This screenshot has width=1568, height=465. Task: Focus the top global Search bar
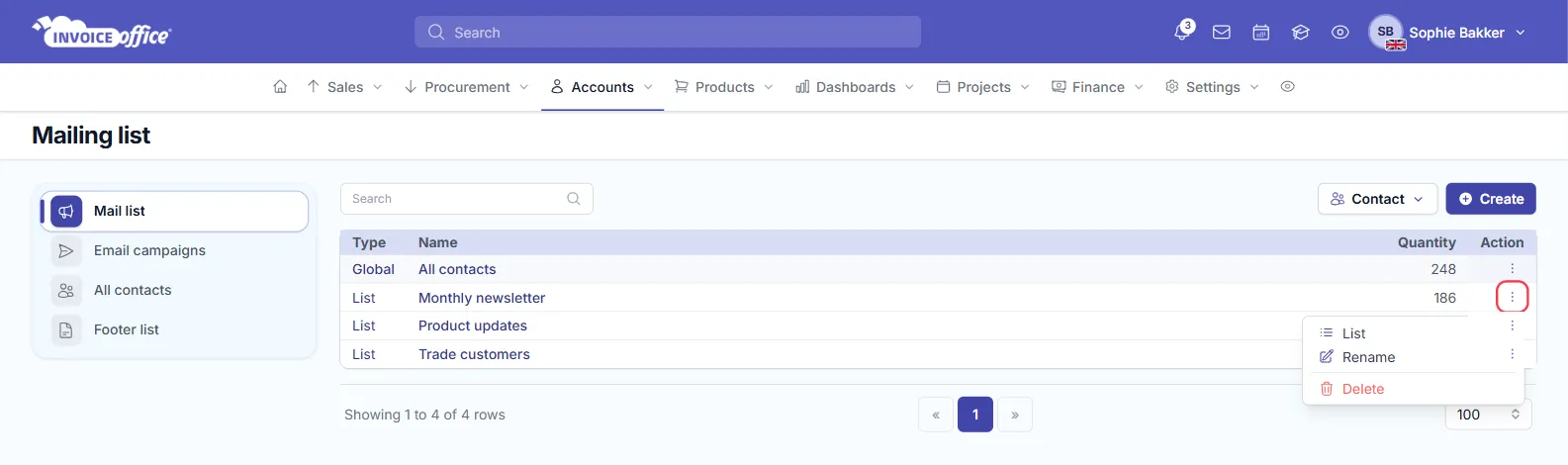click(668, 32)
